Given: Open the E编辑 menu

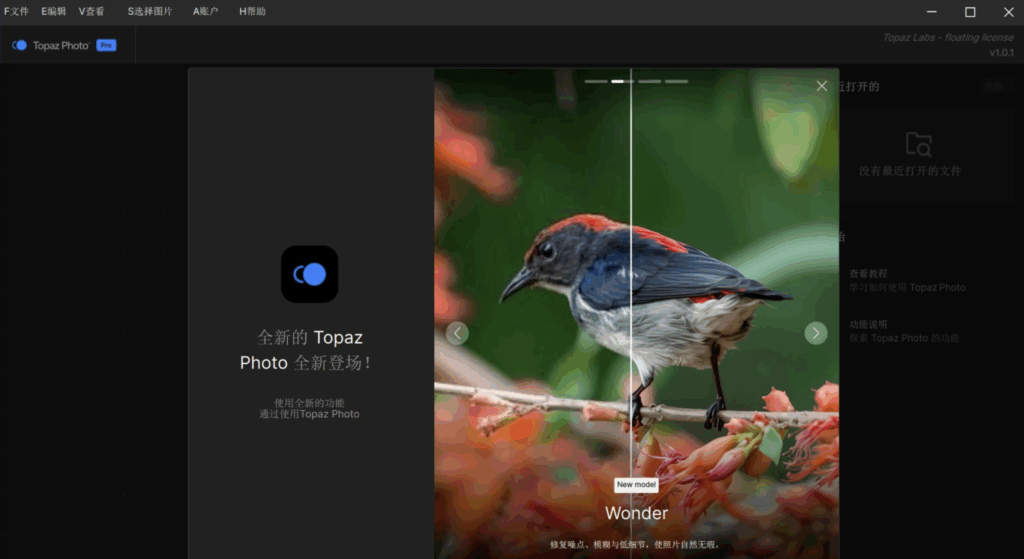Looking at the screenshot, I should click(54, 11).
